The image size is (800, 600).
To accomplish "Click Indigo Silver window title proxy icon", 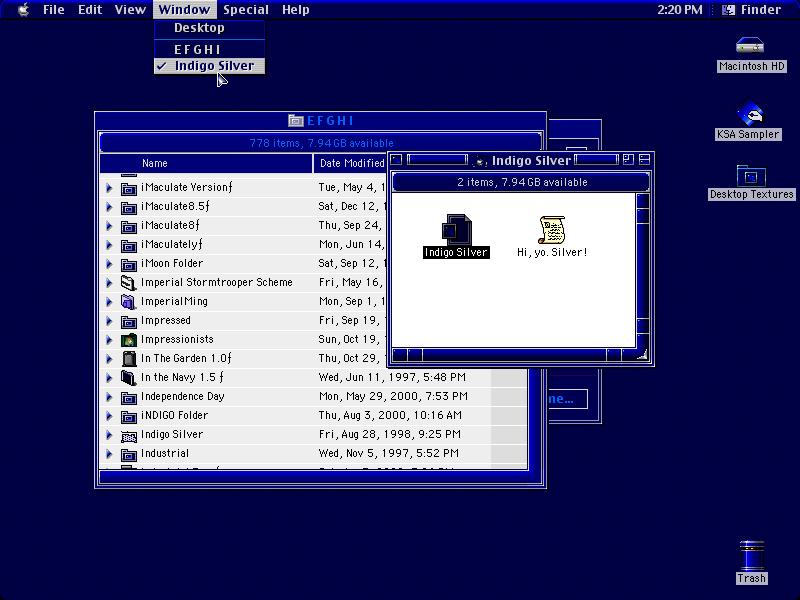I will tap(480, 161).
